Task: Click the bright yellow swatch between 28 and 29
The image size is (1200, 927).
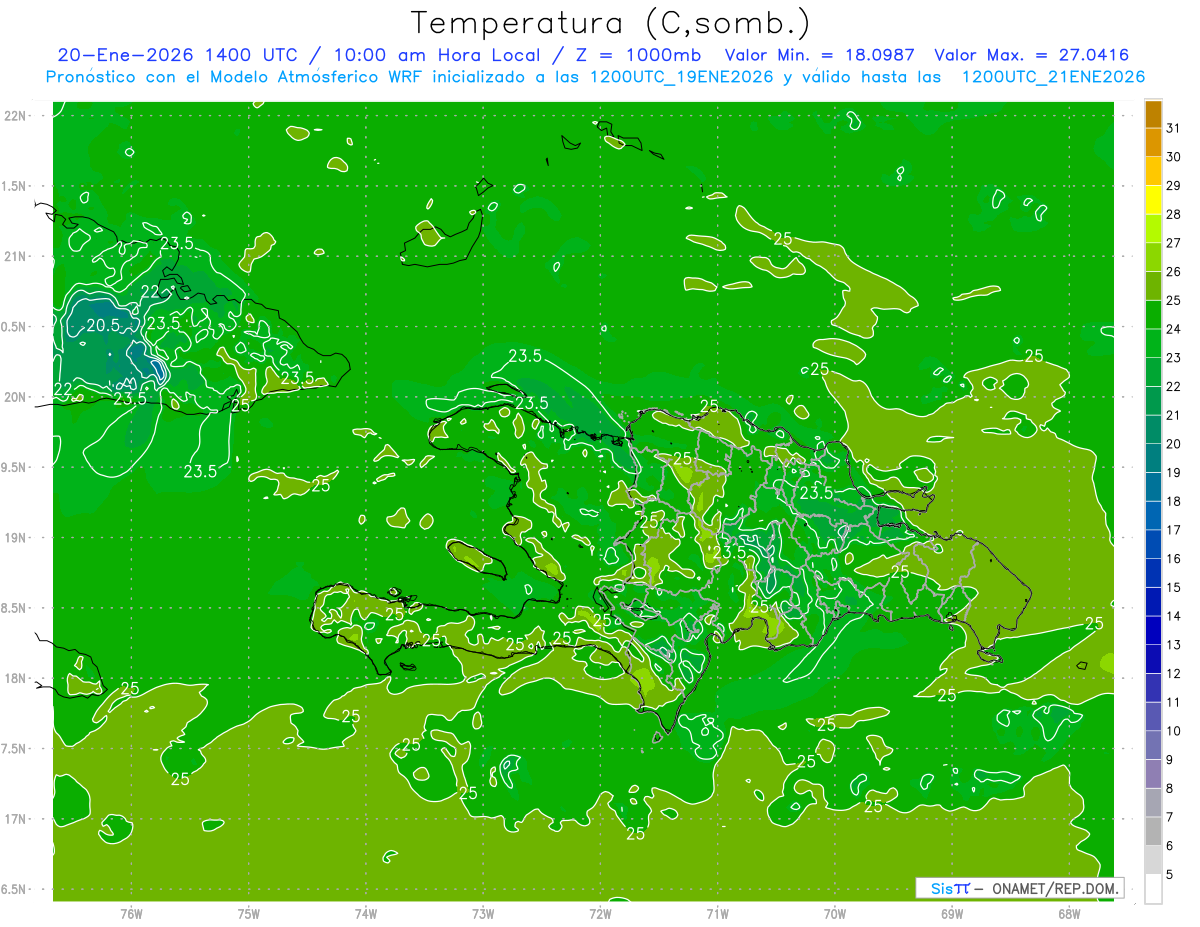Action: 1153,200
